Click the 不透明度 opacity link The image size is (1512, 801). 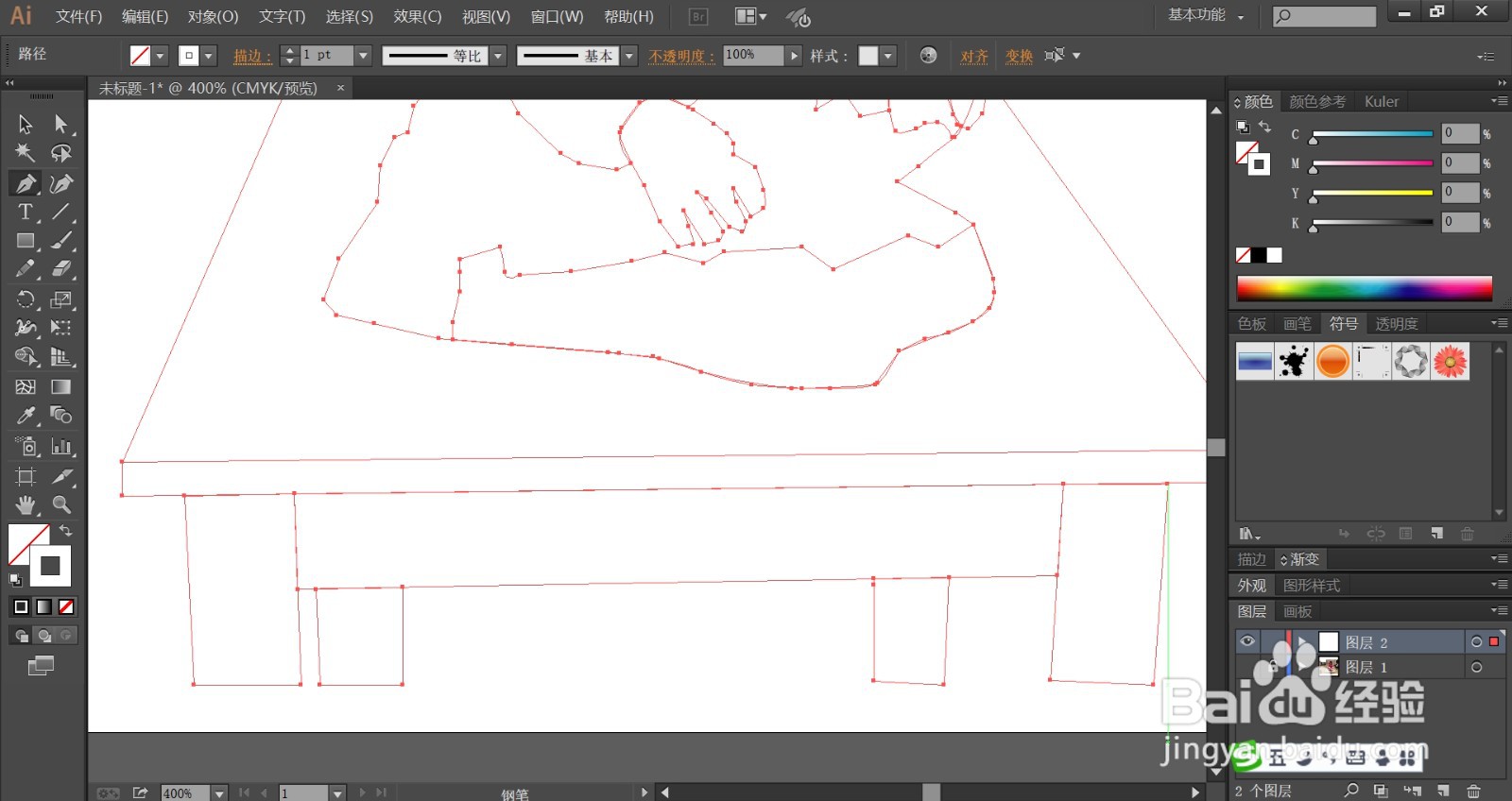681,57
